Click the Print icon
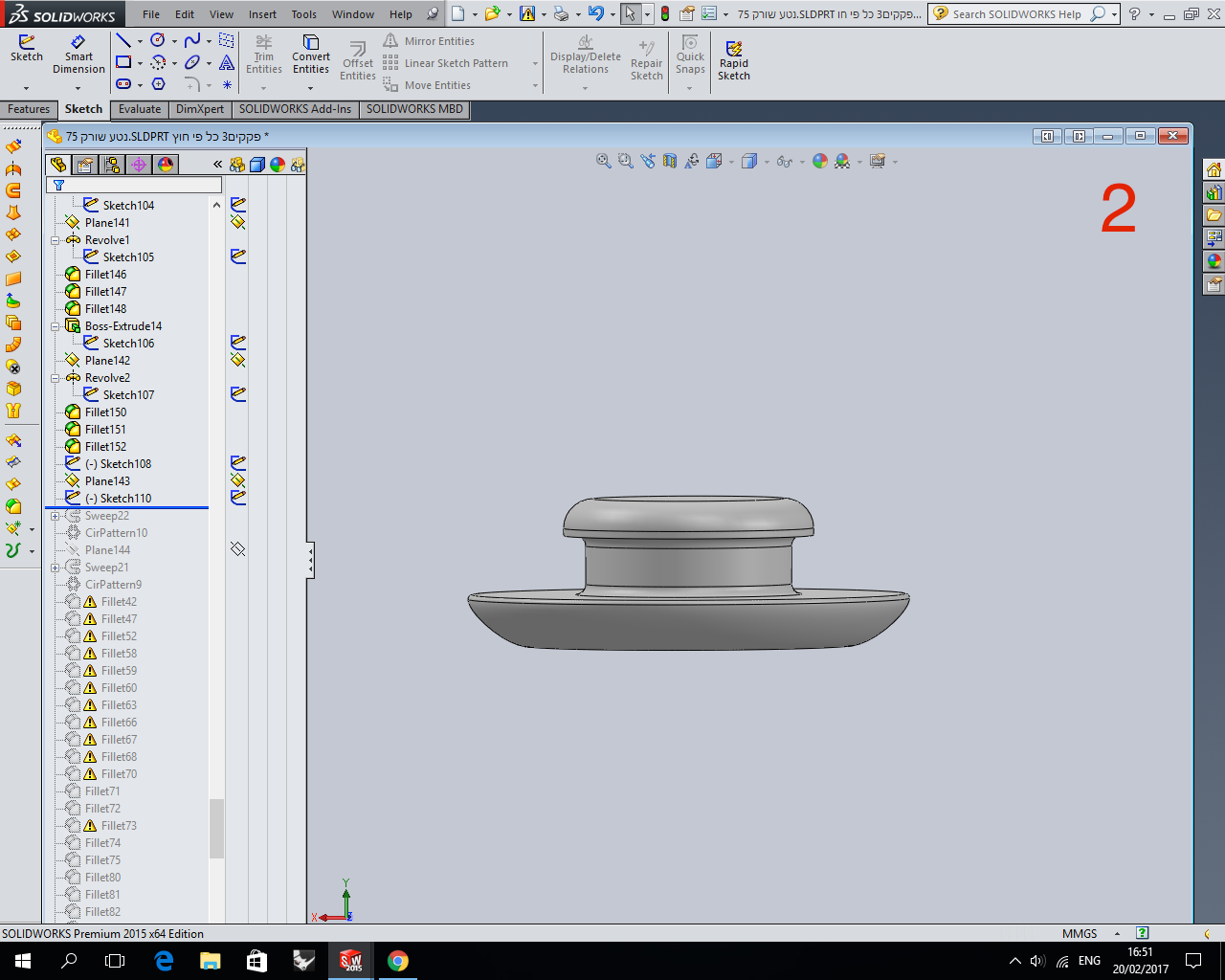The image size is (1225, 980). 562,13
